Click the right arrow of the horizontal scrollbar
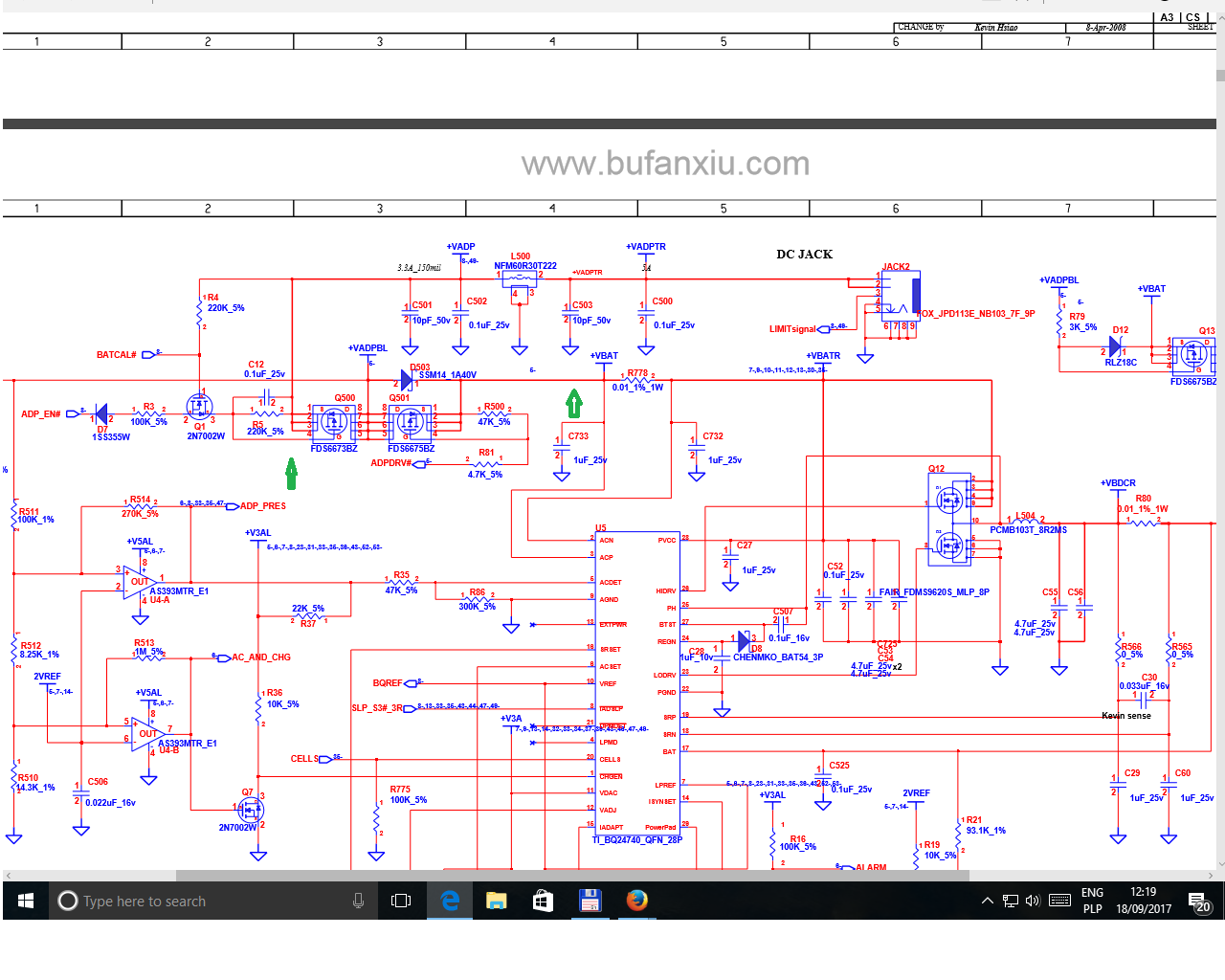The image size is (1225, 980). click(1212, 875)
